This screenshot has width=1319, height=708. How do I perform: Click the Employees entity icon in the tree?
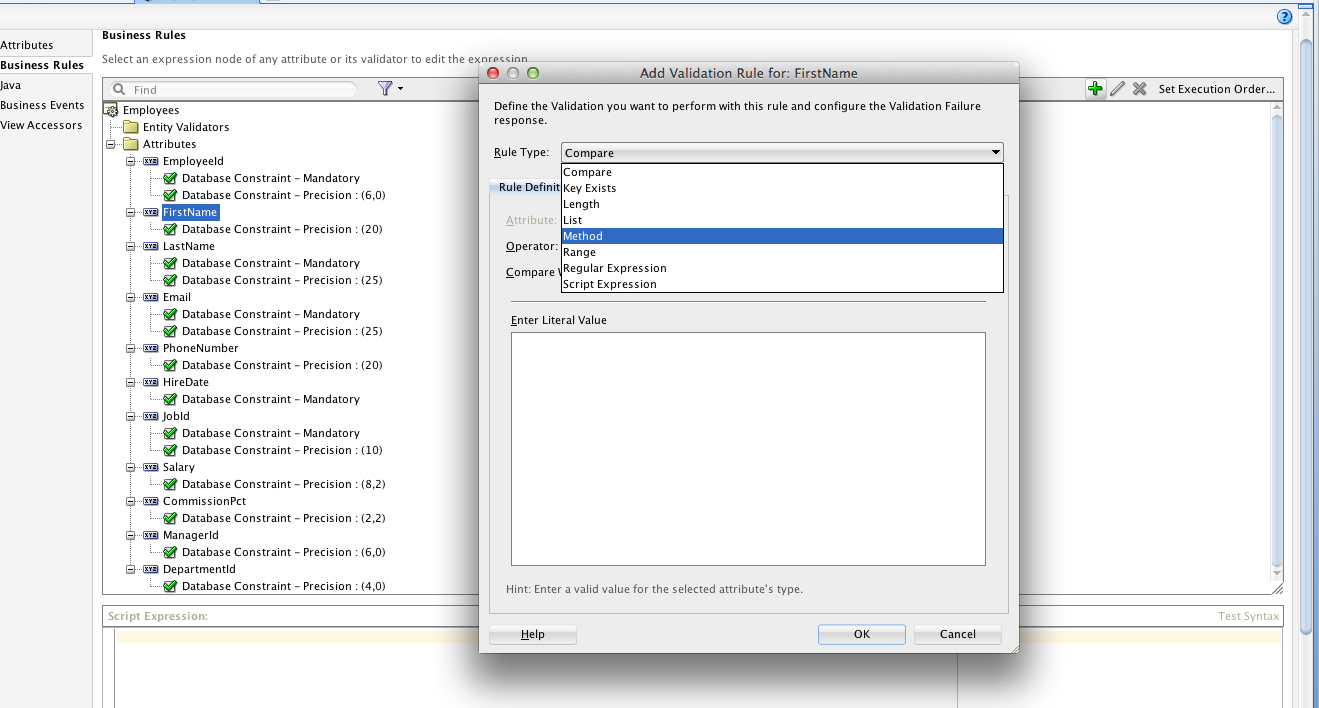(x=110, y=109)
